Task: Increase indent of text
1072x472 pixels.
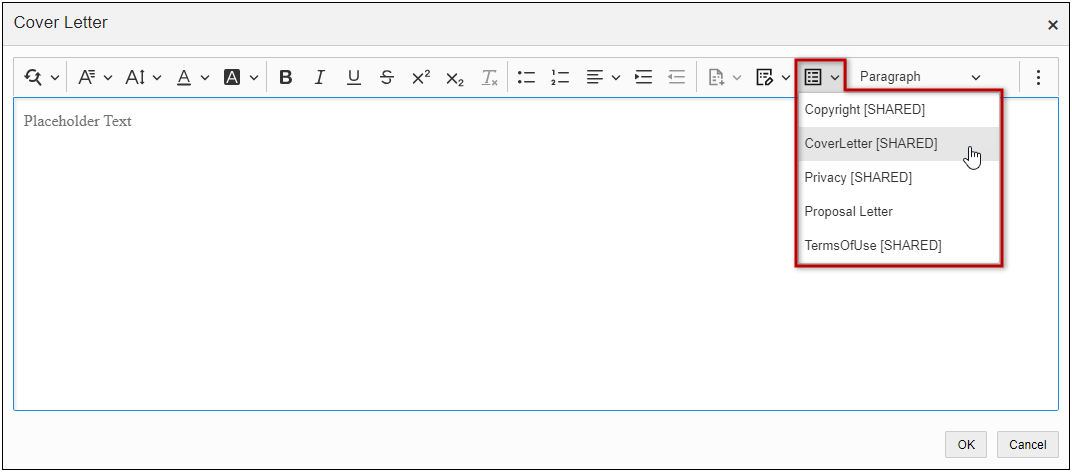Action: tap(644, 77)
